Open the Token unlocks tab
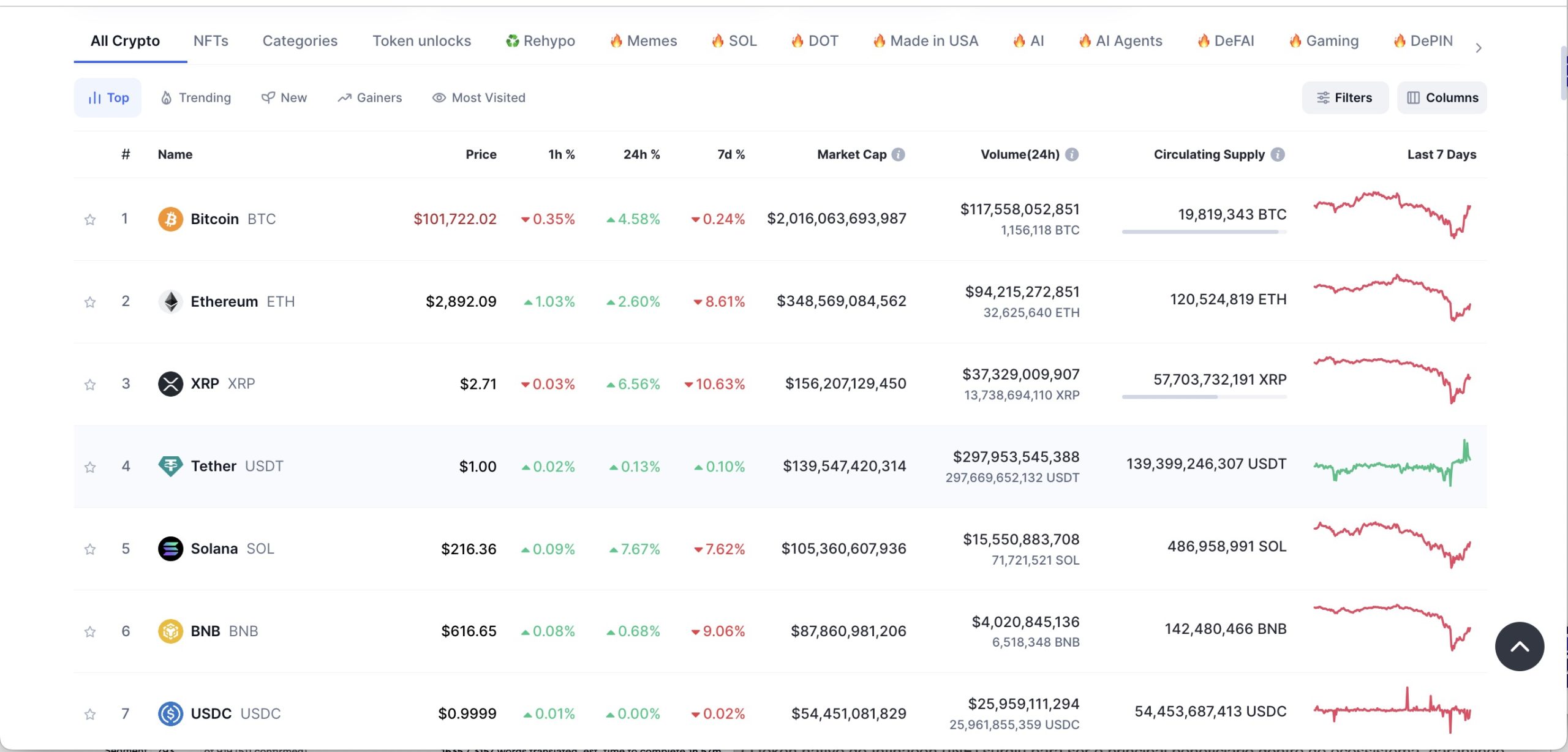This screenshot has height=752, width=1568. (x=422, y=41)
